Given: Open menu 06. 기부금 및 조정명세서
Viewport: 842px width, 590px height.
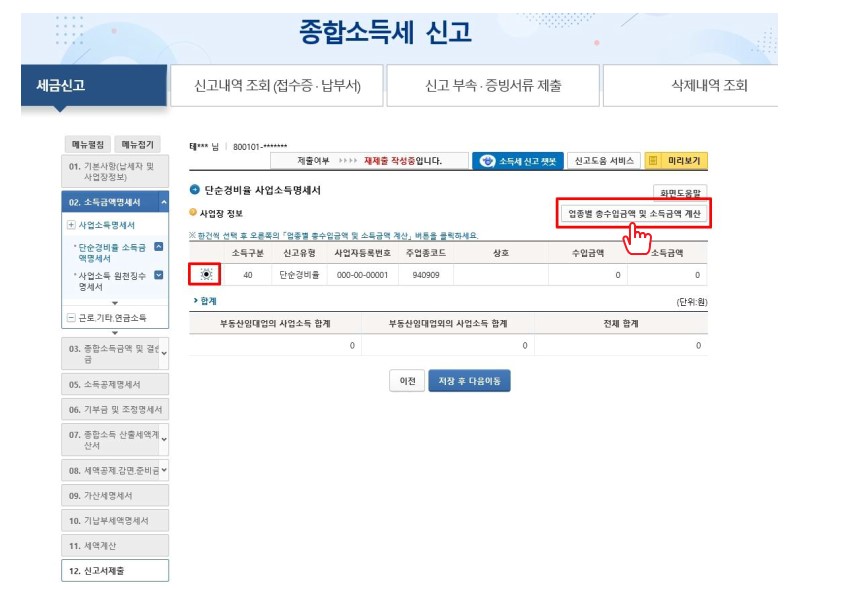Looking at the screenshot, I should [115, 410].
